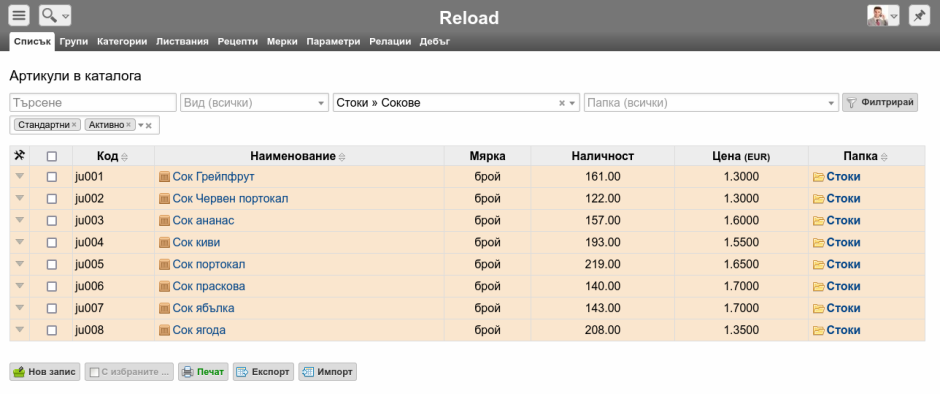Click the Импорт button
940x394 pixels.
[x=327, y=372]
